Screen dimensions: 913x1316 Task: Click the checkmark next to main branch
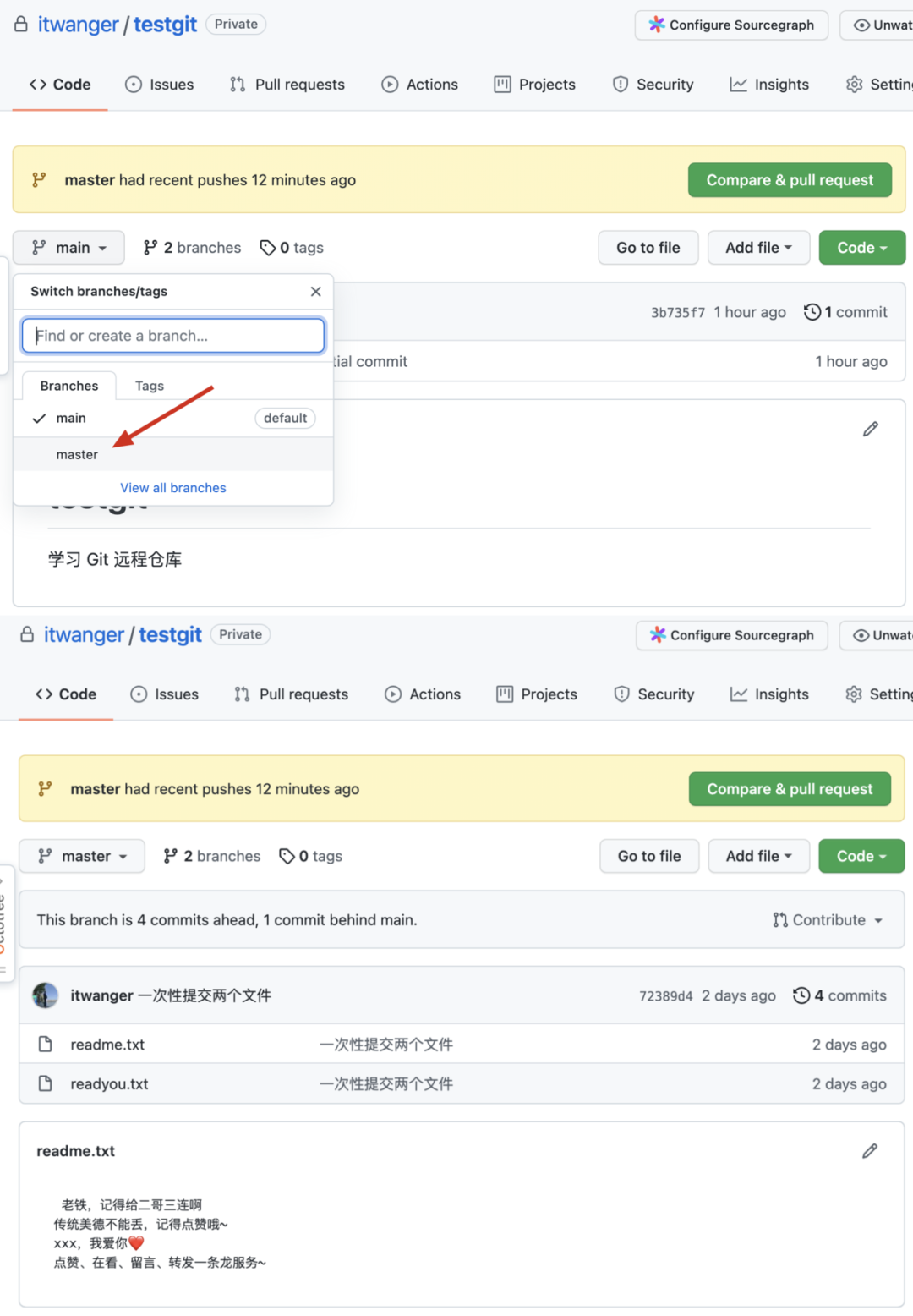click(39, 419)
